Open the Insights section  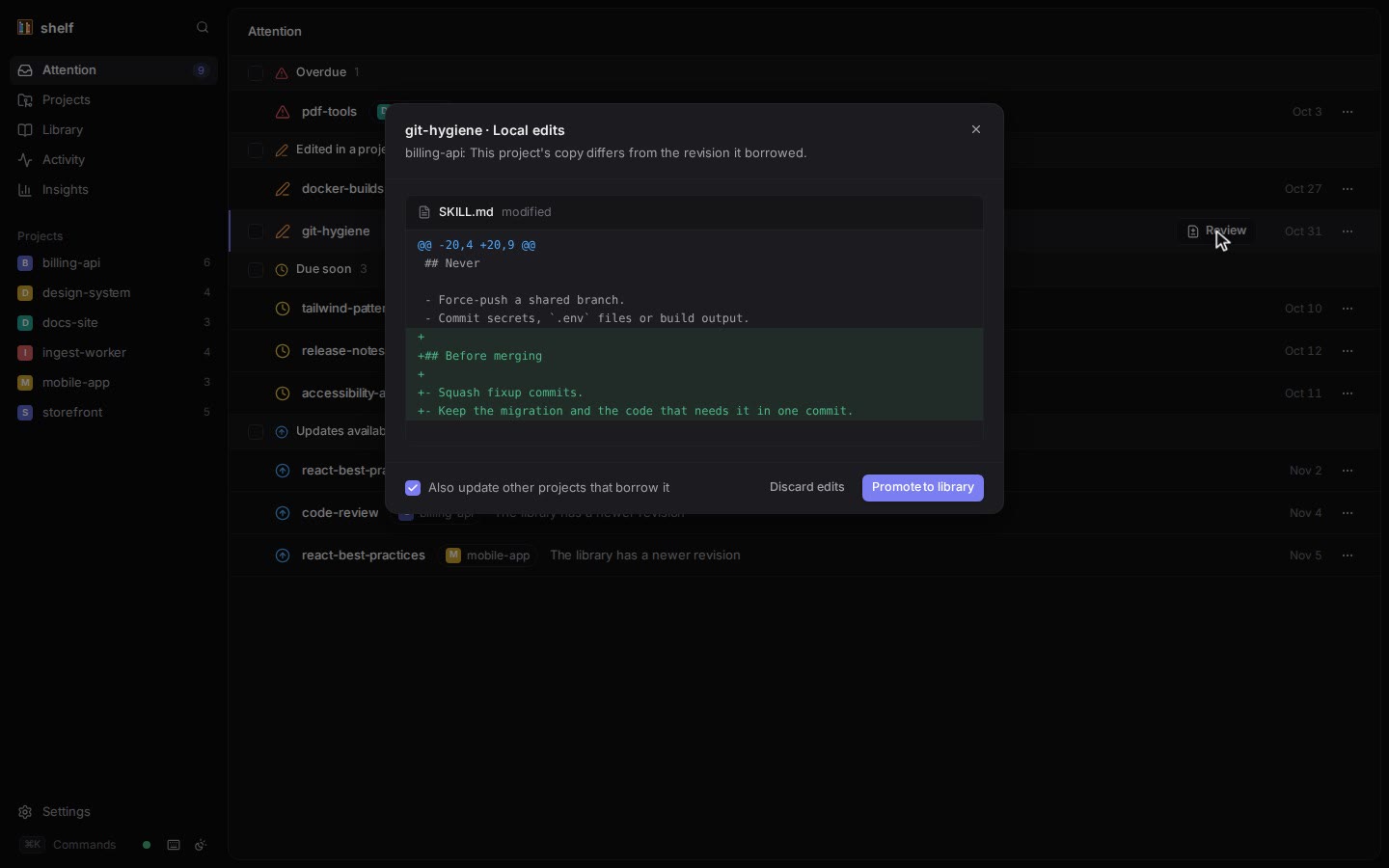coord(114,190)
